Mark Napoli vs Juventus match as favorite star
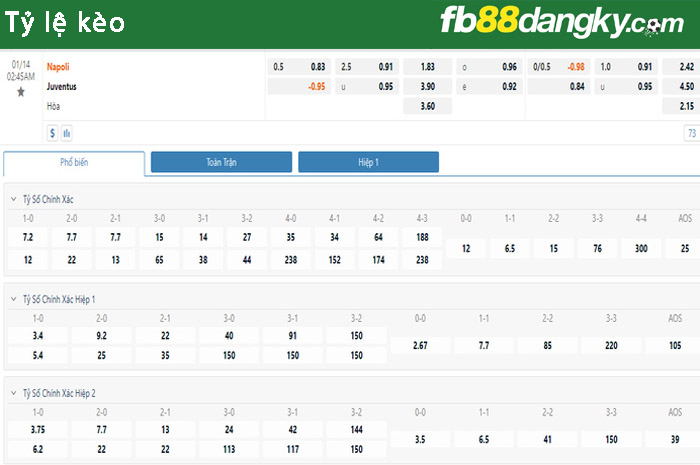This screenshot has height=465, width=700. [21, 92]
